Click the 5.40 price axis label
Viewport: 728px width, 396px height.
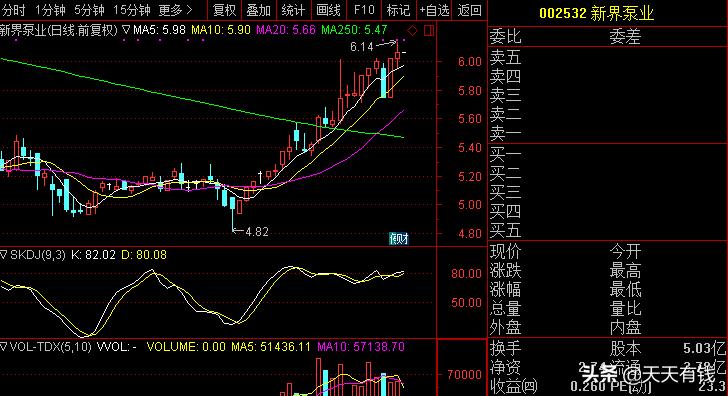pos(470,148)
